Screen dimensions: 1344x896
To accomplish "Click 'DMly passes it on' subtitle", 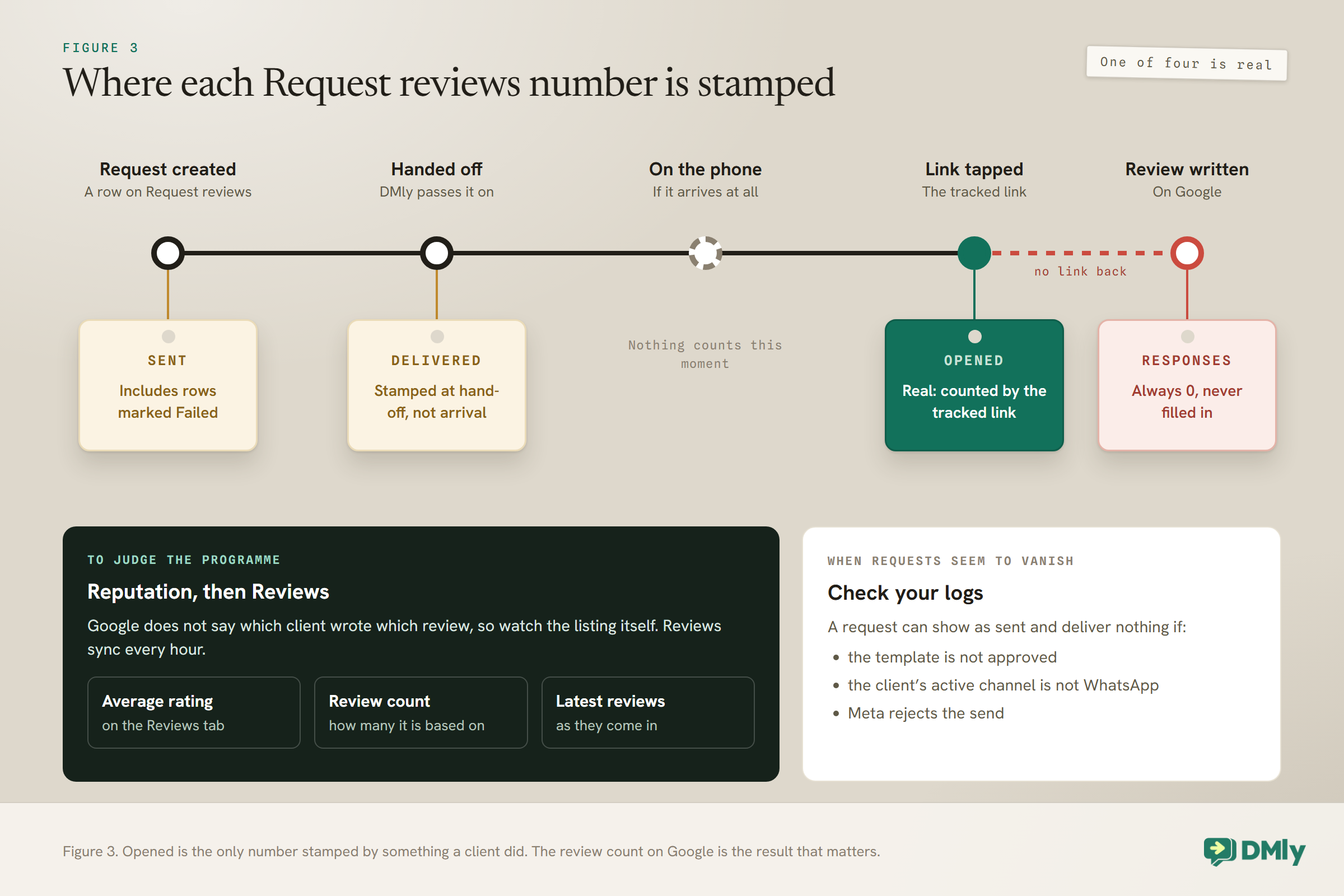I will click(x=437, y=192).
